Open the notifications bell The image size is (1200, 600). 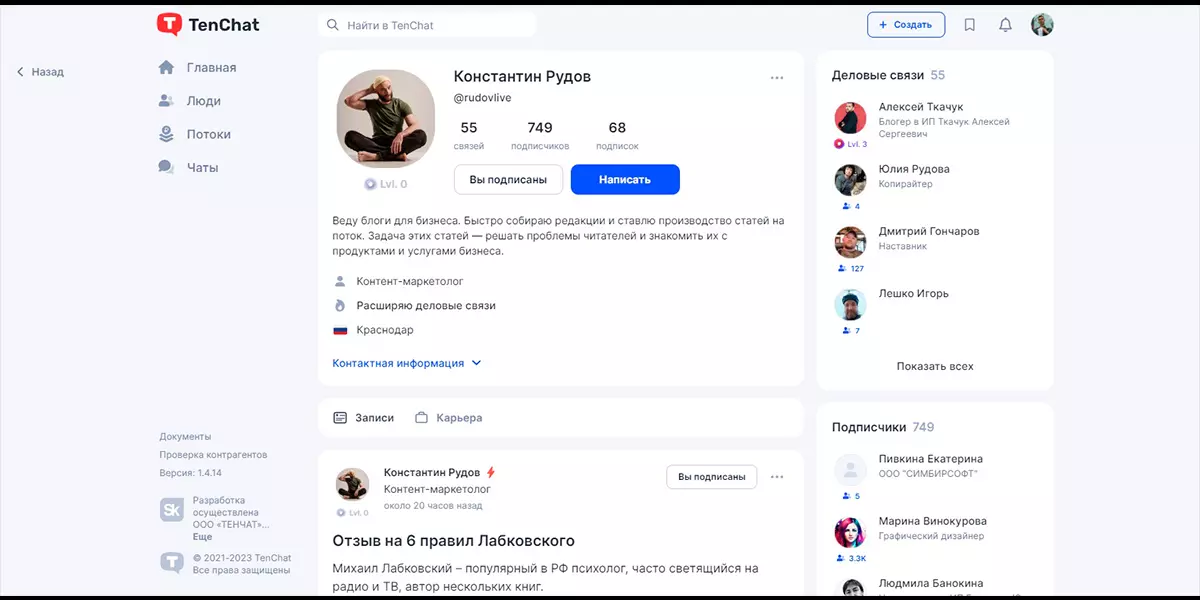pos(1006,25)
